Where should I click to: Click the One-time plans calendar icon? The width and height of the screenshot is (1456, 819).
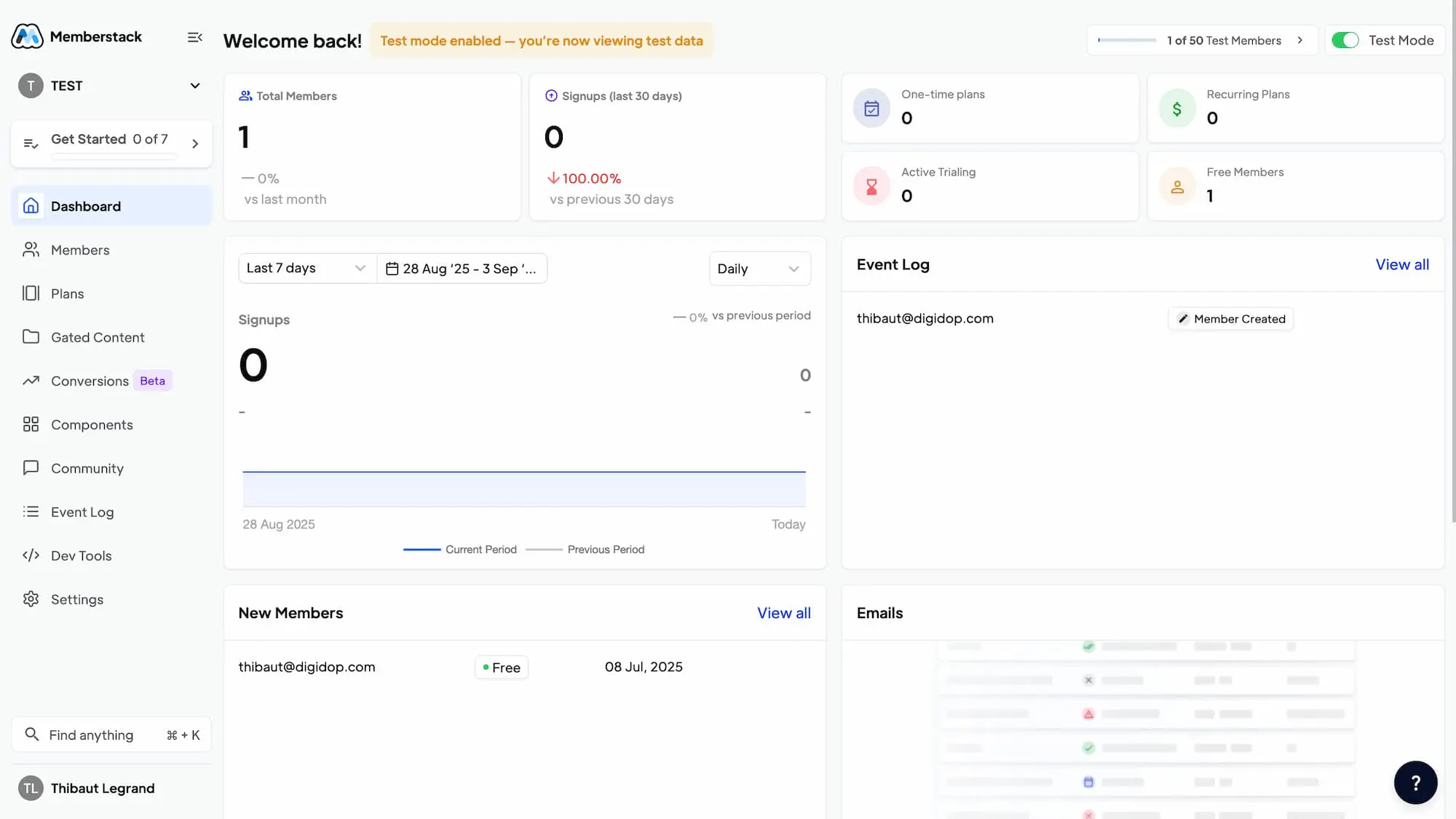(871, 108)
